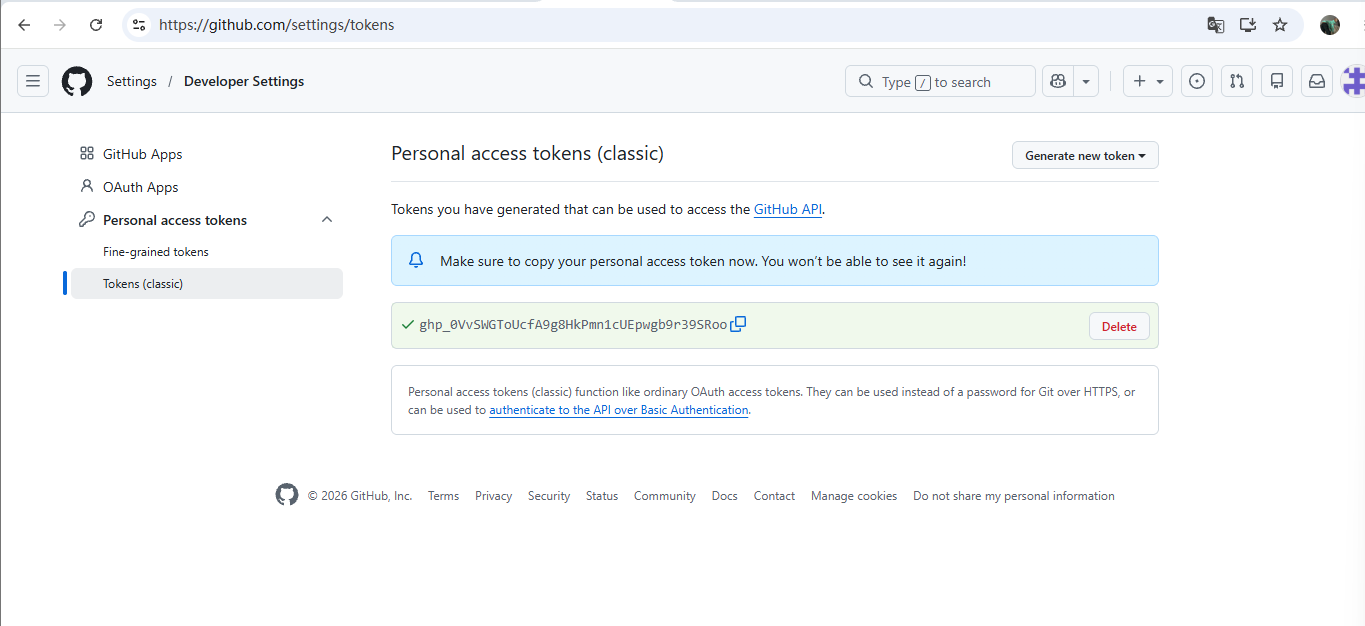The image size is (1365, 626).
Task: Open the Issues icon in header
Action: coord(1197,81)
